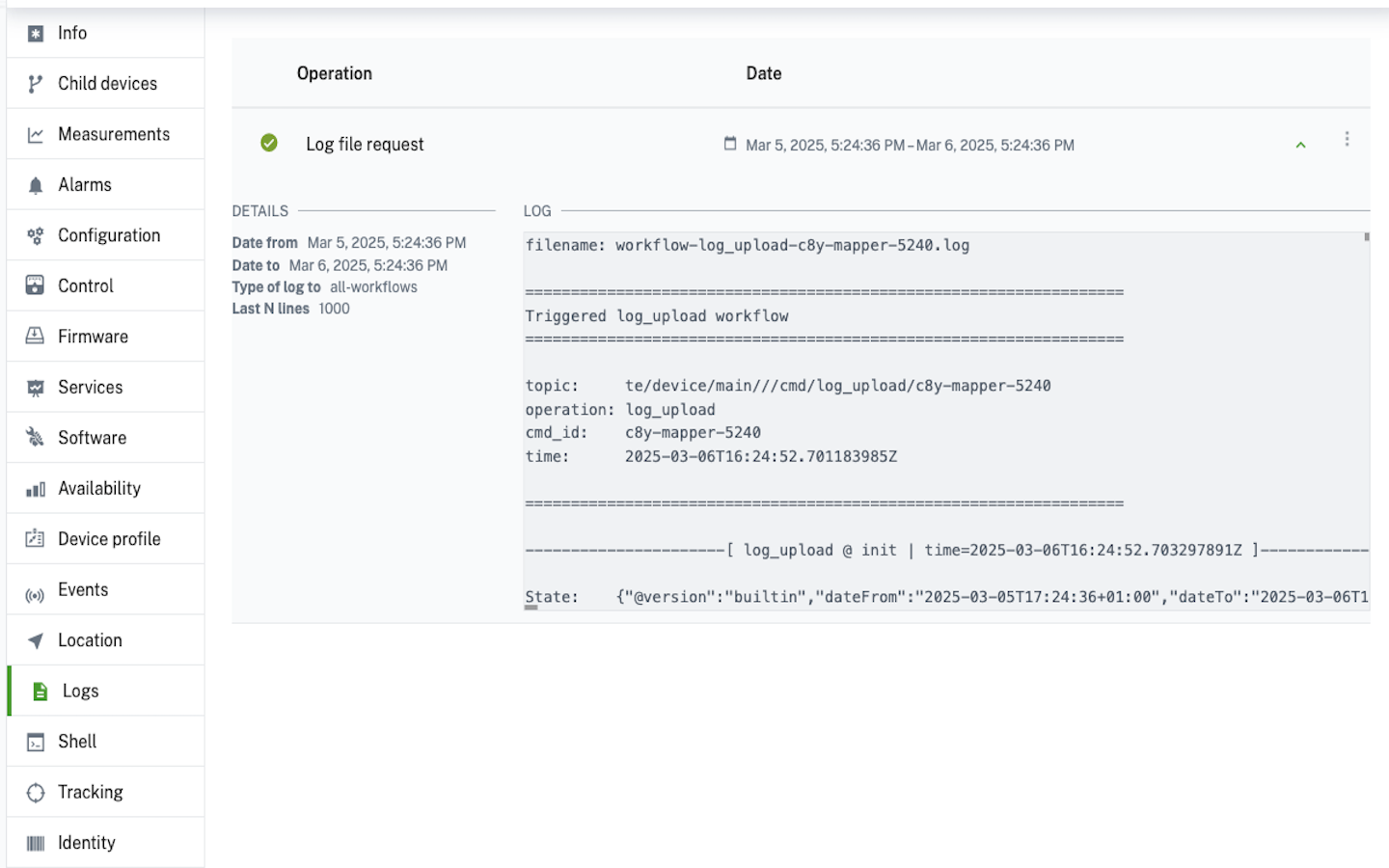
Task: Click the Measurements chart icon
Action: click(x=36, y=135)
